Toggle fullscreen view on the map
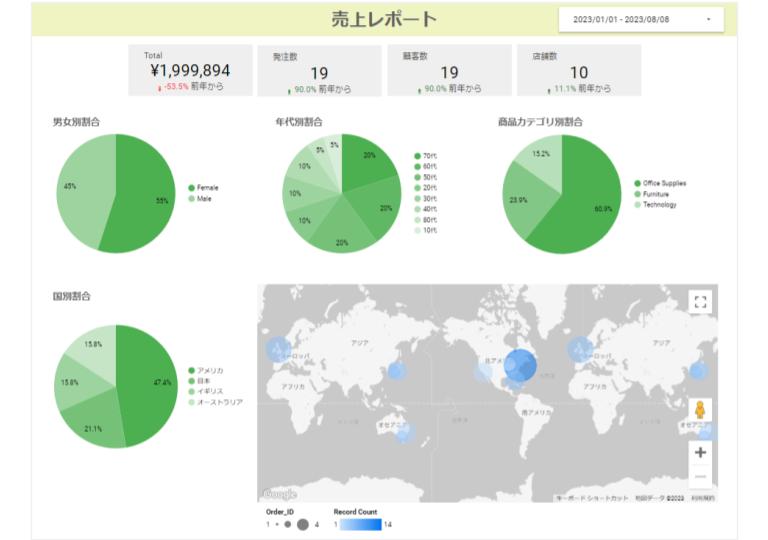768x540 pixels. point(700,302)
